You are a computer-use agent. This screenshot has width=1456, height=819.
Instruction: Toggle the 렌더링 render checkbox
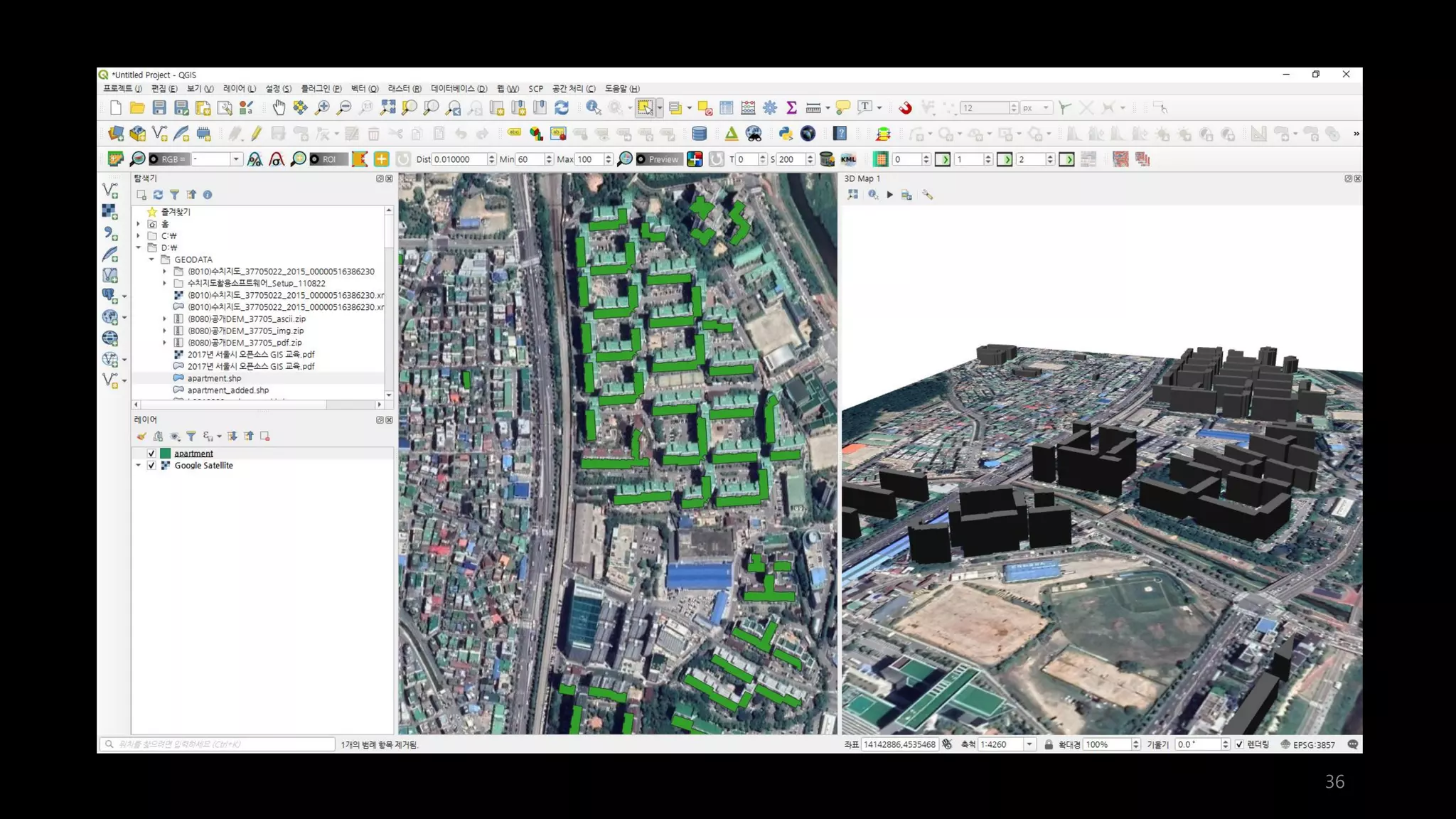tap(1239, 744)
